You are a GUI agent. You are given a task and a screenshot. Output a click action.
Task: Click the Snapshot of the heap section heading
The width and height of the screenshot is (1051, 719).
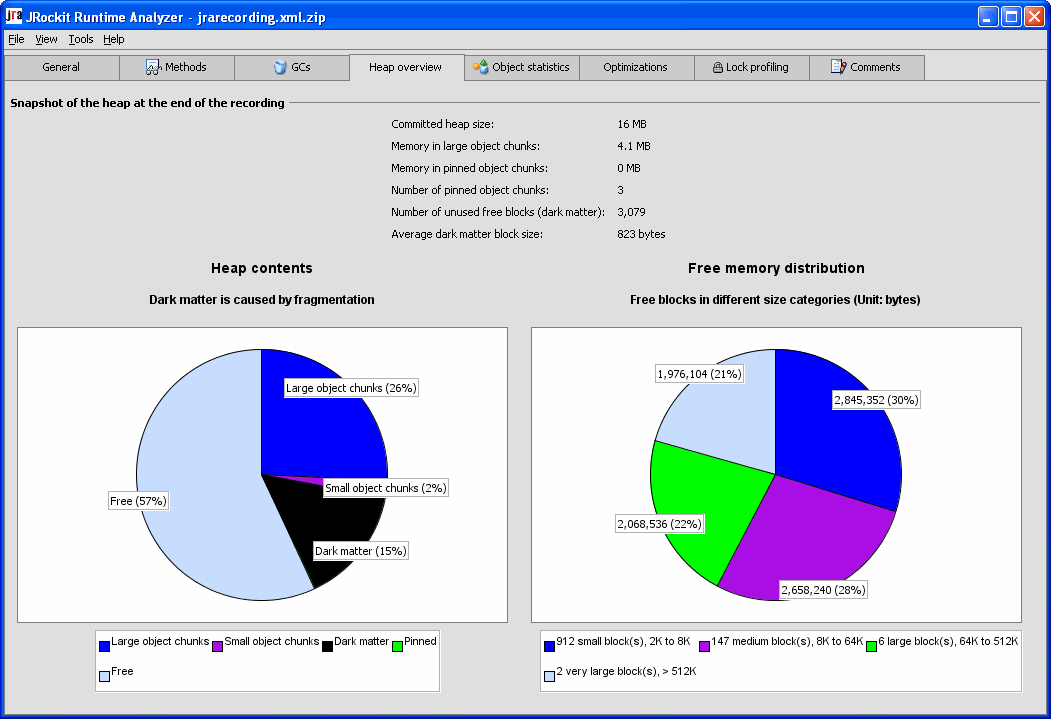147,103
